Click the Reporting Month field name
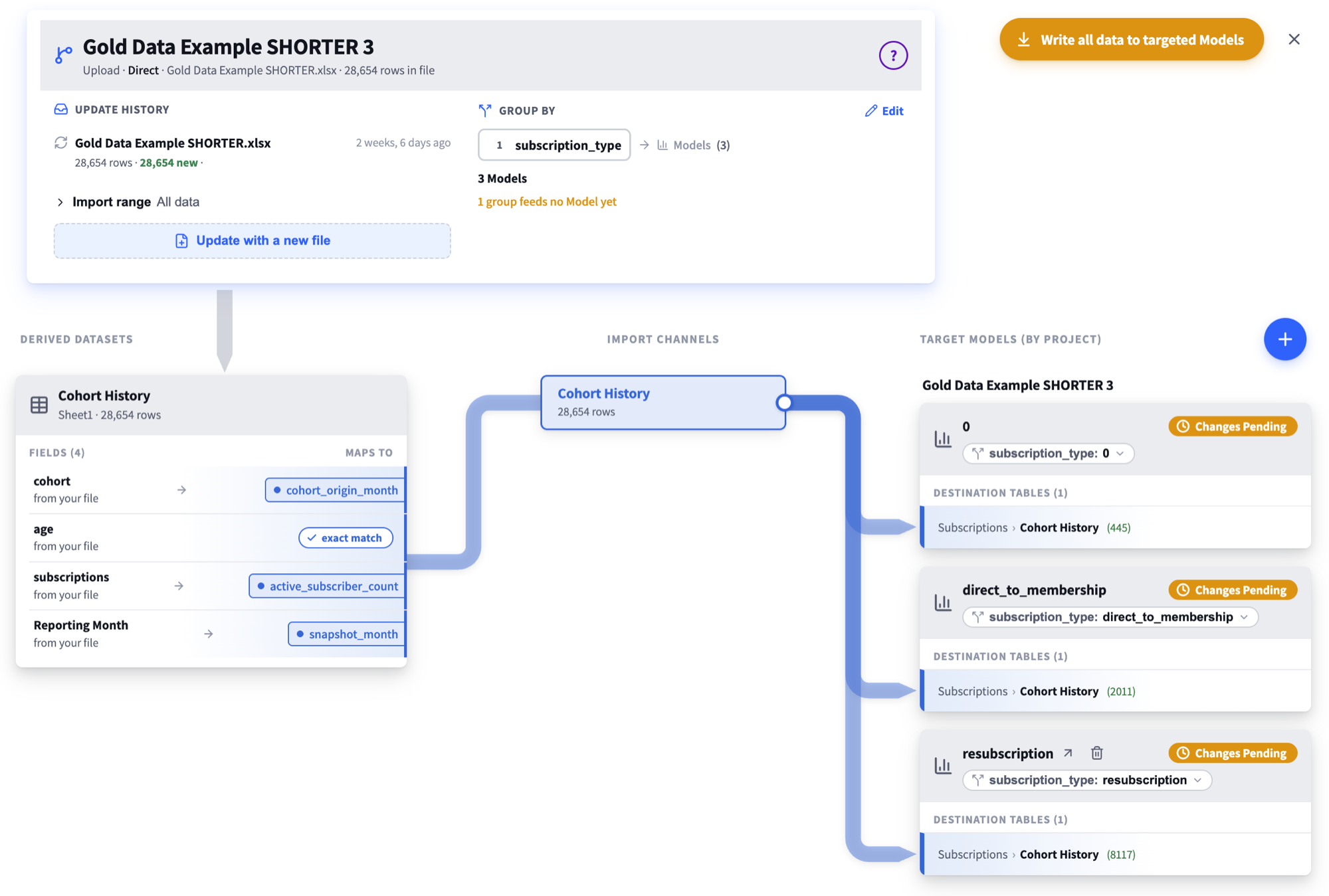The image size is (1329, 896). click(x=80, y=626)
